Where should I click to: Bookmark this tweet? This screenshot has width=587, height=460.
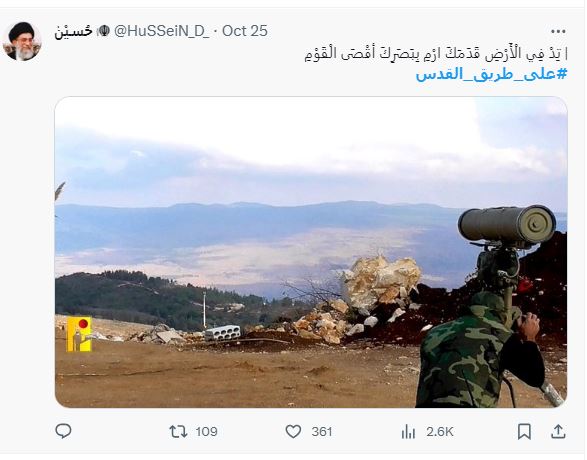coord(524,432)
